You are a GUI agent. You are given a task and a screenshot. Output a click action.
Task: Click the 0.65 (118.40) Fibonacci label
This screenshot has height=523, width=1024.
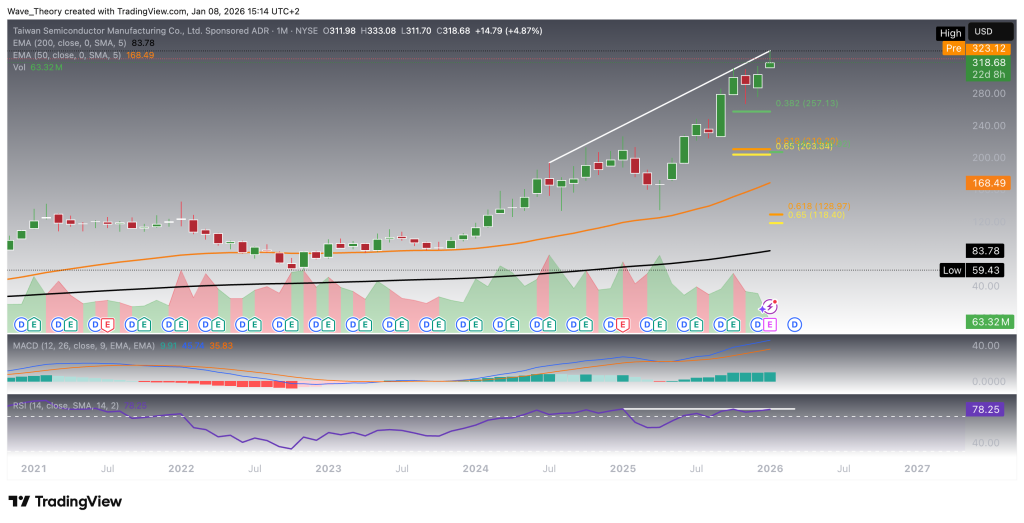coord(818,215)
